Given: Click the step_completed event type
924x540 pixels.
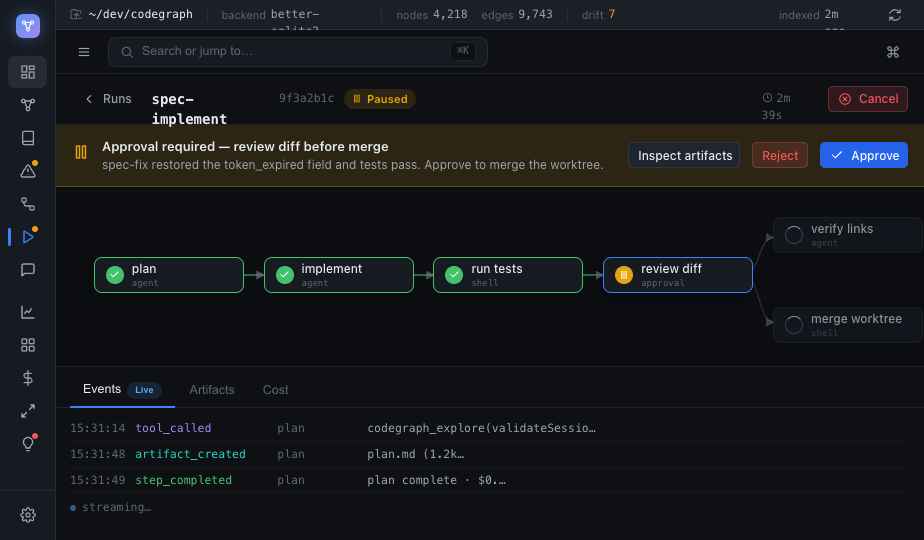Looking at the screenshot, I should 183,480.
